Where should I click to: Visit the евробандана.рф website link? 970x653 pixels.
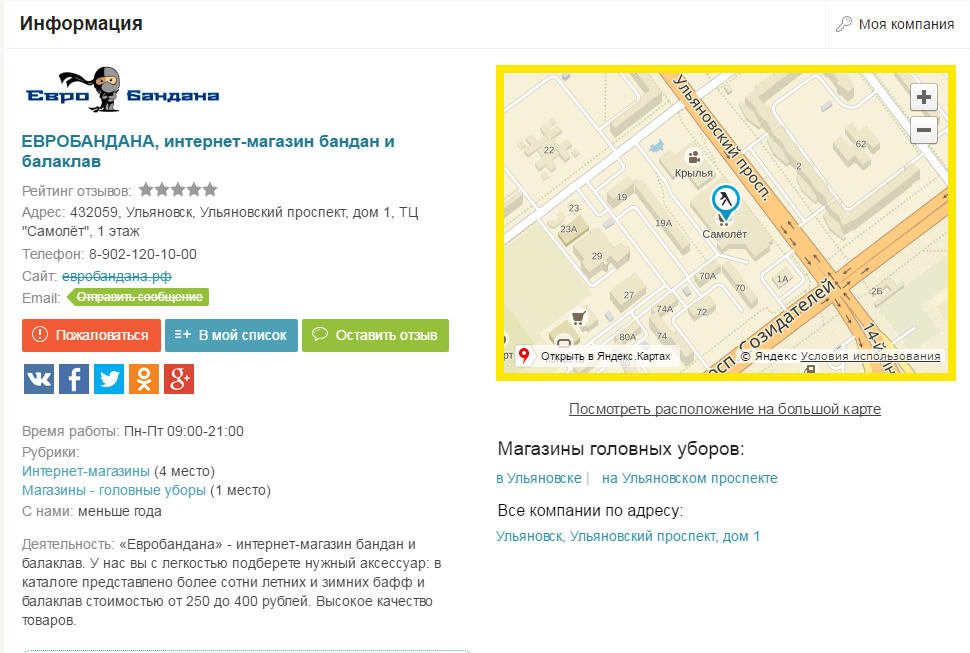116,276
